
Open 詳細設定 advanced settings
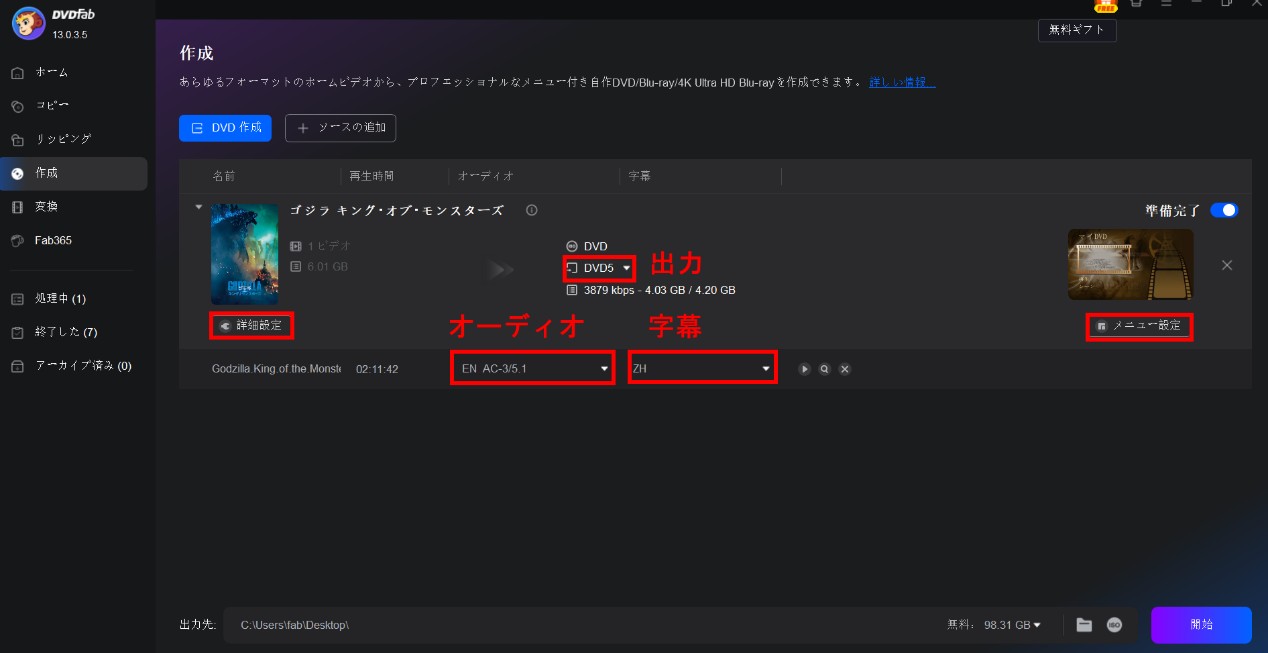pos(252,325)
